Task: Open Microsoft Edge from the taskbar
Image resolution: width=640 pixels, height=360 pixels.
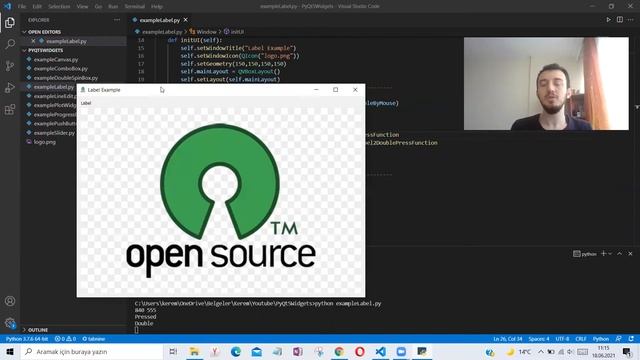Action: [236, 351]
